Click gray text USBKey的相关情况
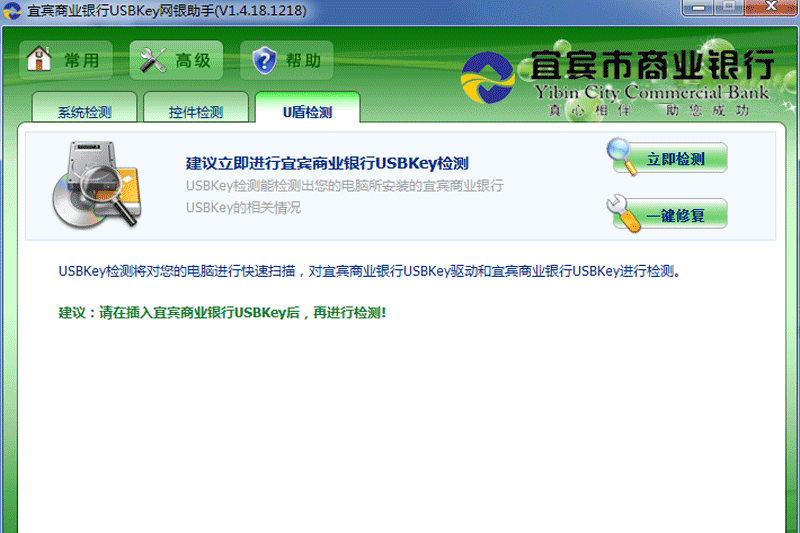This screenshot has width=800, height=533. tap(243, 208)
